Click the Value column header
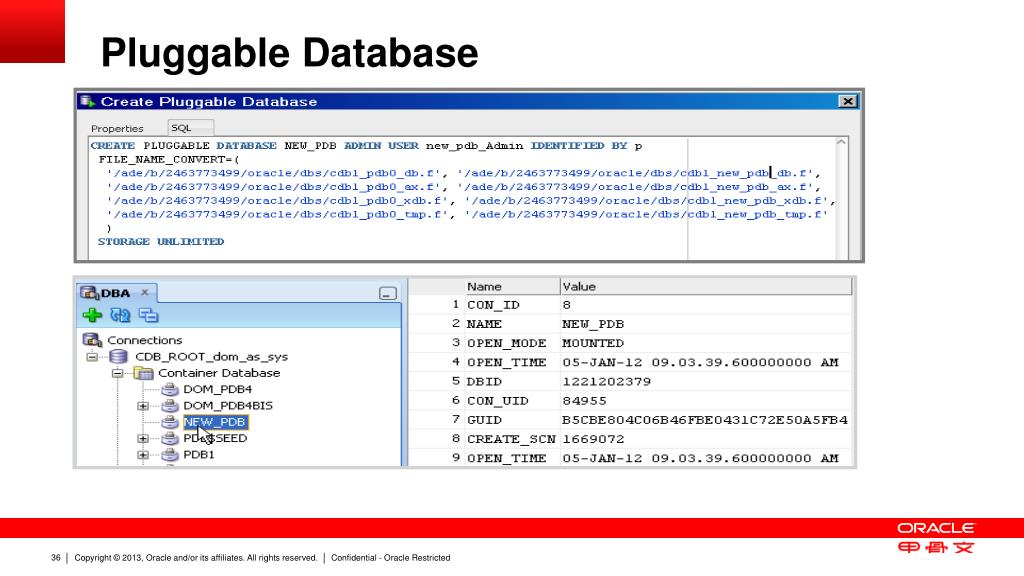The width and height of the screenshot is (1024, 576). [x=580, y=286]
